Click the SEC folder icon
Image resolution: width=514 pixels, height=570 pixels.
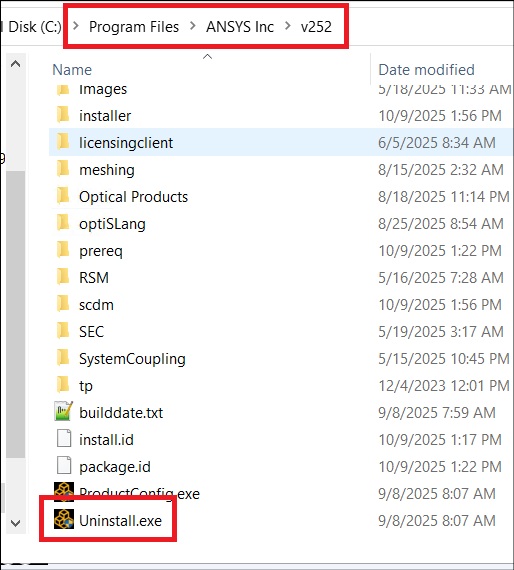63,331
